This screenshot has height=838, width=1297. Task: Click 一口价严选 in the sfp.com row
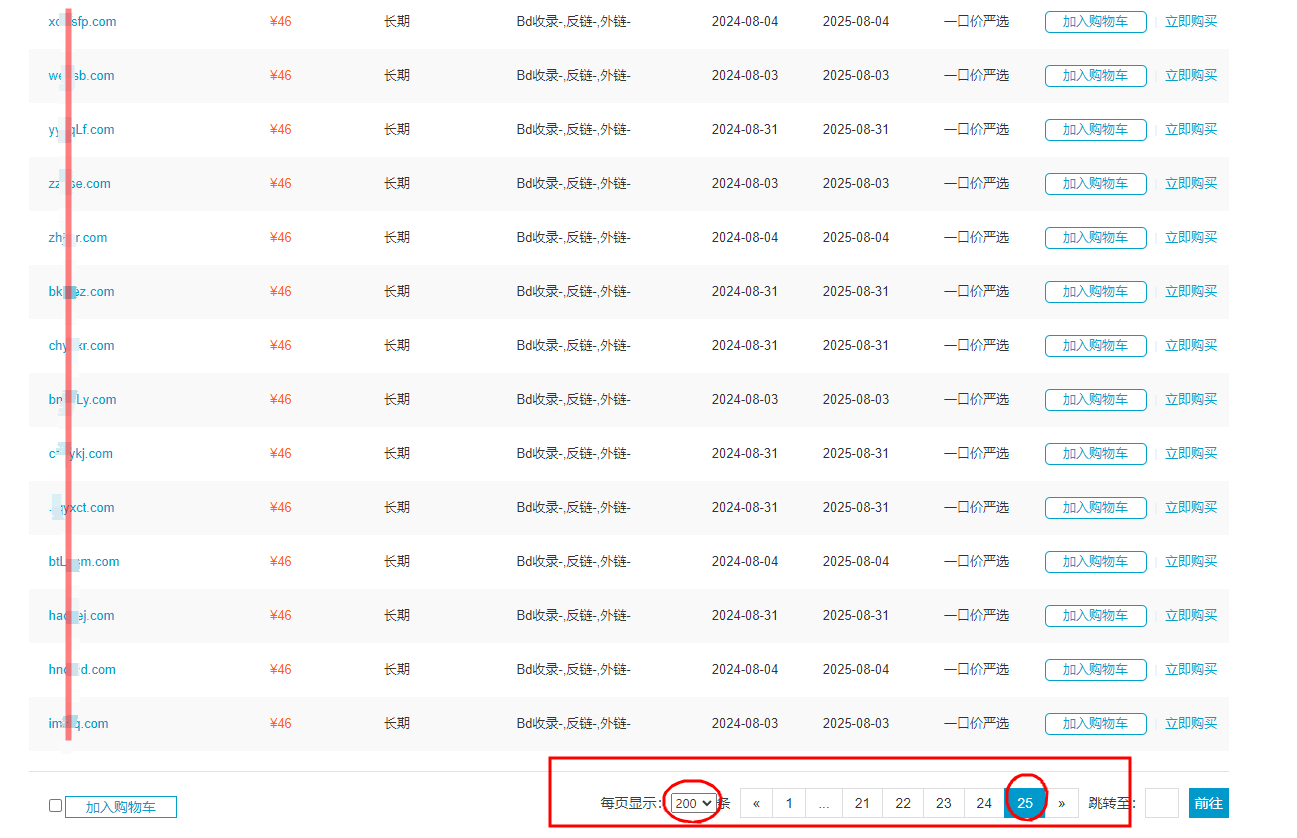pyautogui.click(x=976, y=21)
